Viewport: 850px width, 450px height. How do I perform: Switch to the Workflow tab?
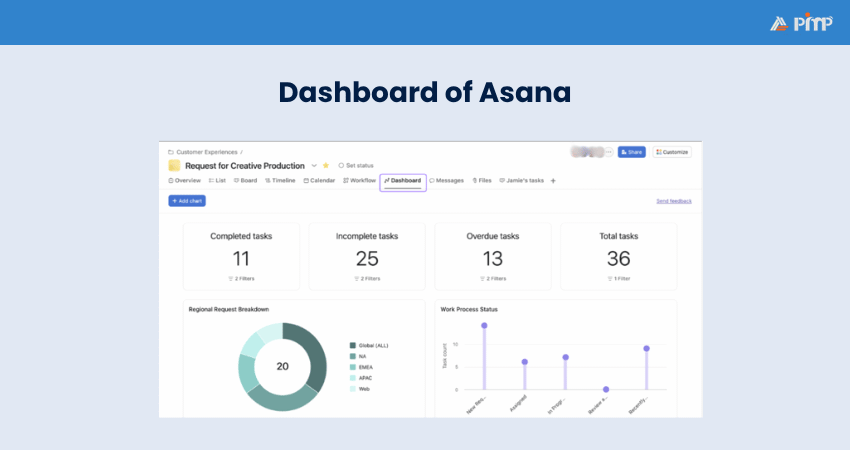coord(359,181)
